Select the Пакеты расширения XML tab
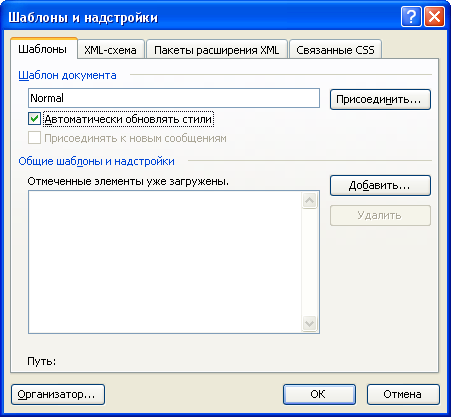 click(x=217, y=50)
